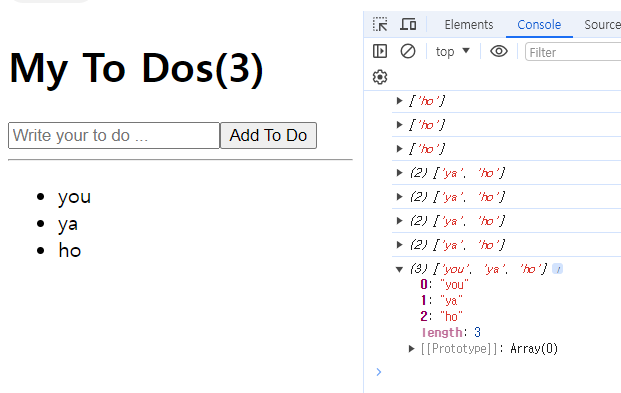
Task: Click the 2: "ho" array entry
Action: tap(442, 317)
